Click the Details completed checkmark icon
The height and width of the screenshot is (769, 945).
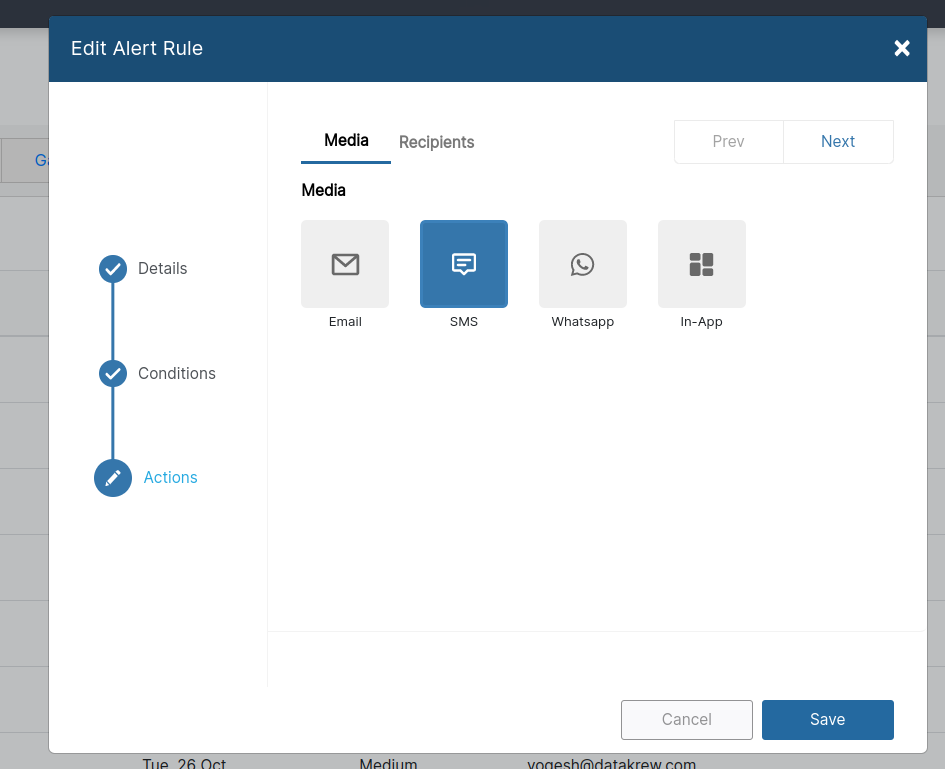pos(112,268)
